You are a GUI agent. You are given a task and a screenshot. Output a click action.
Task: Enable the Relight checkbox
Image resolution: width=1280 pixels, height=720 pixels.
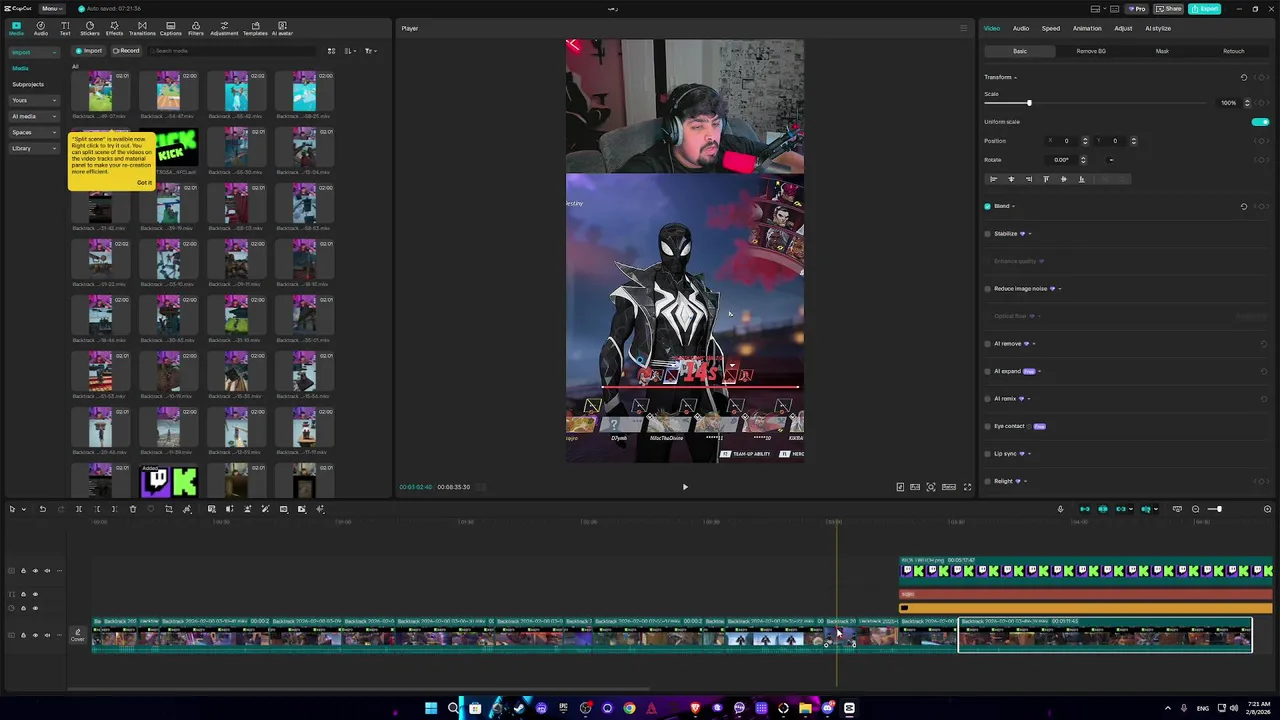(987, 481)
